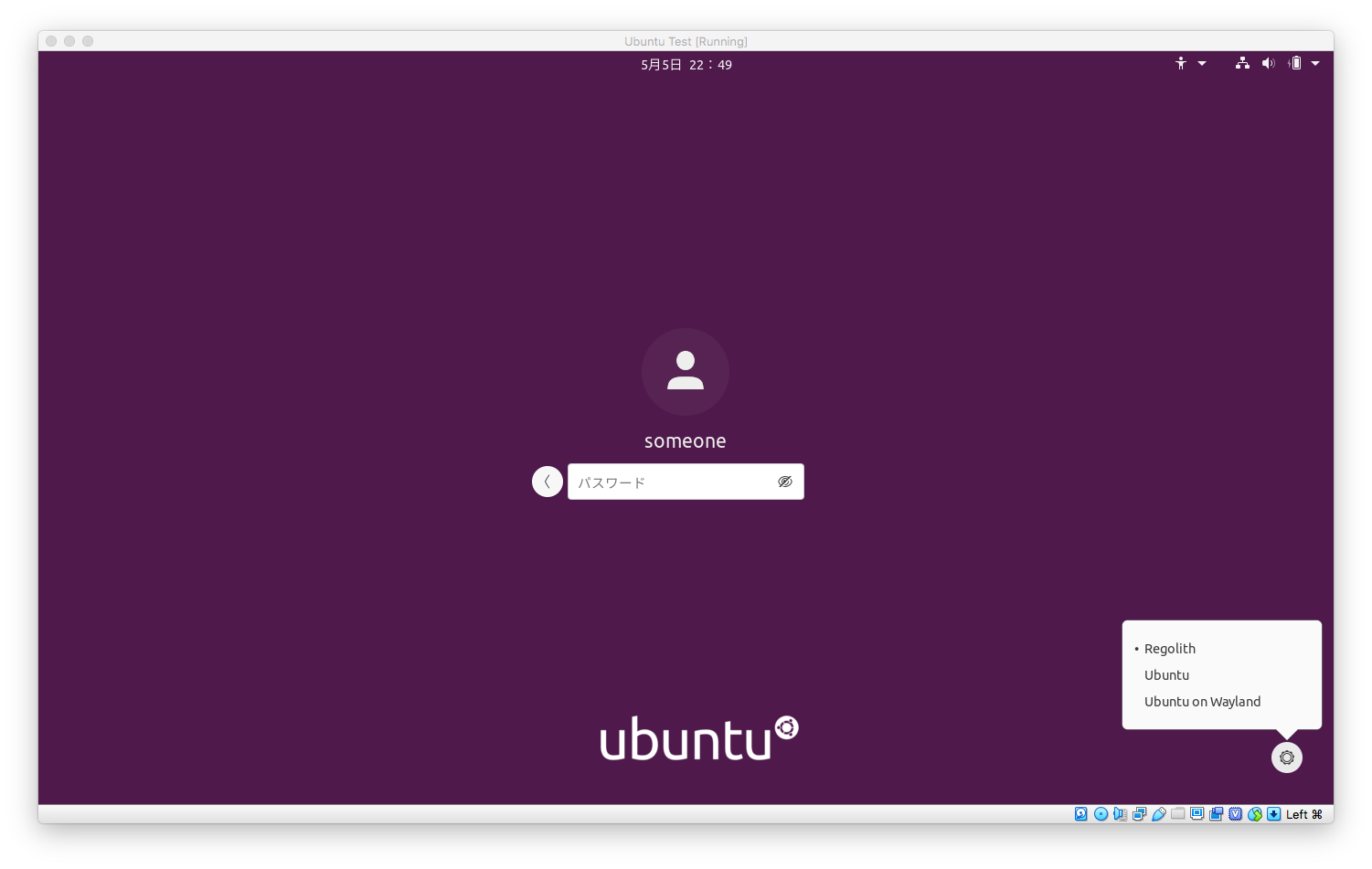Click the session gear button

tap(1287, 758)
